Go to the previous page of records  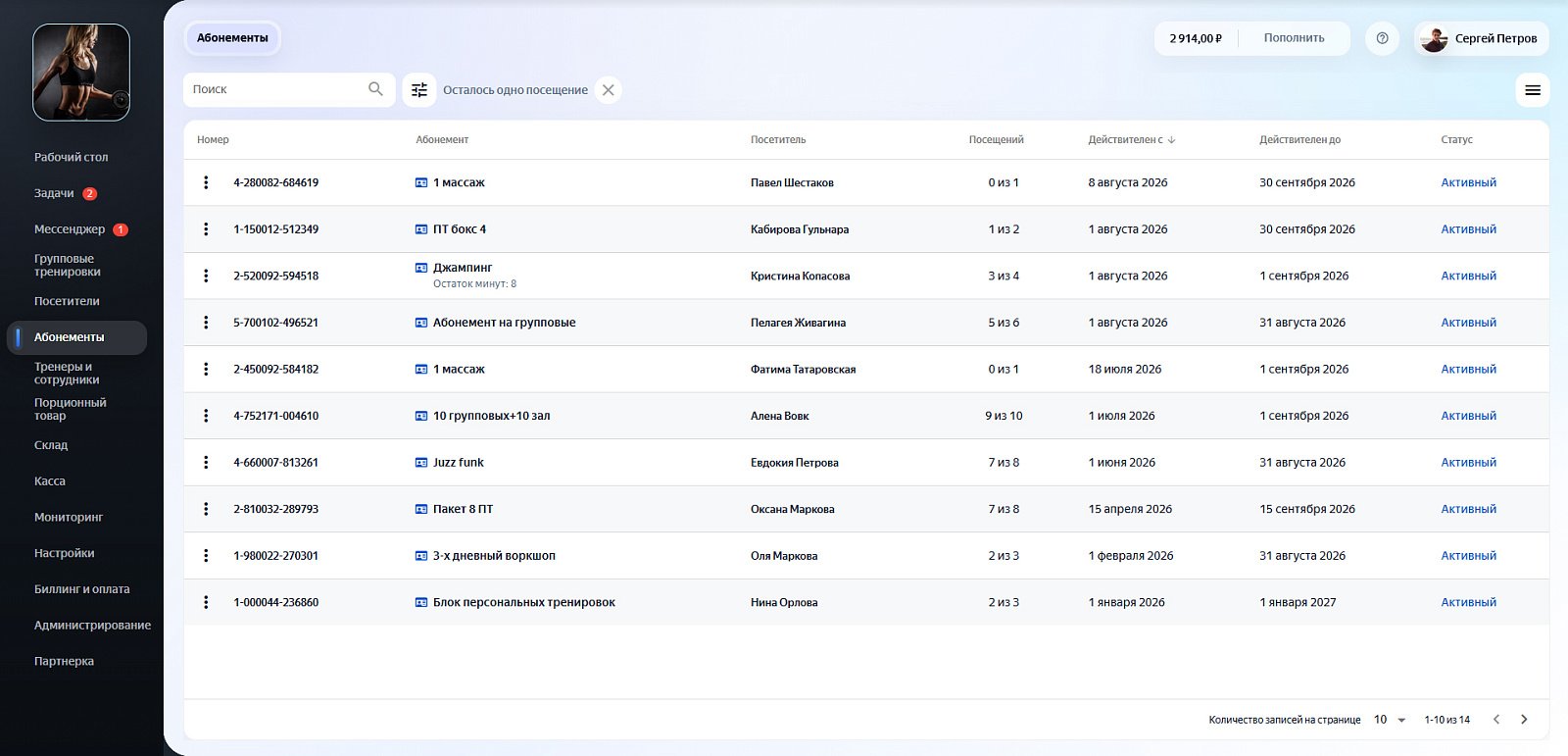point(1496,720)
